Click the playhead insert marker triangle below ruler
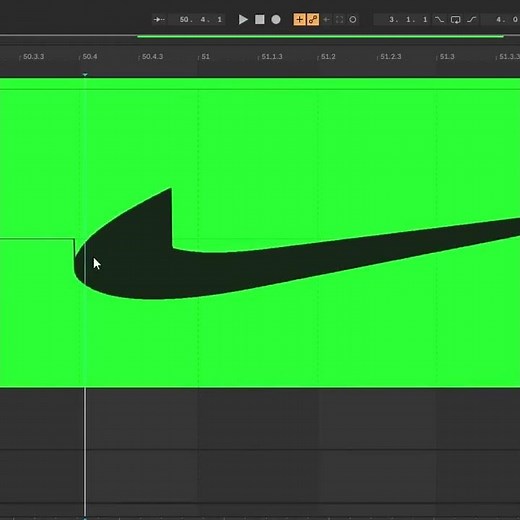The image size is (520, 520). click(x=85, y=75)
